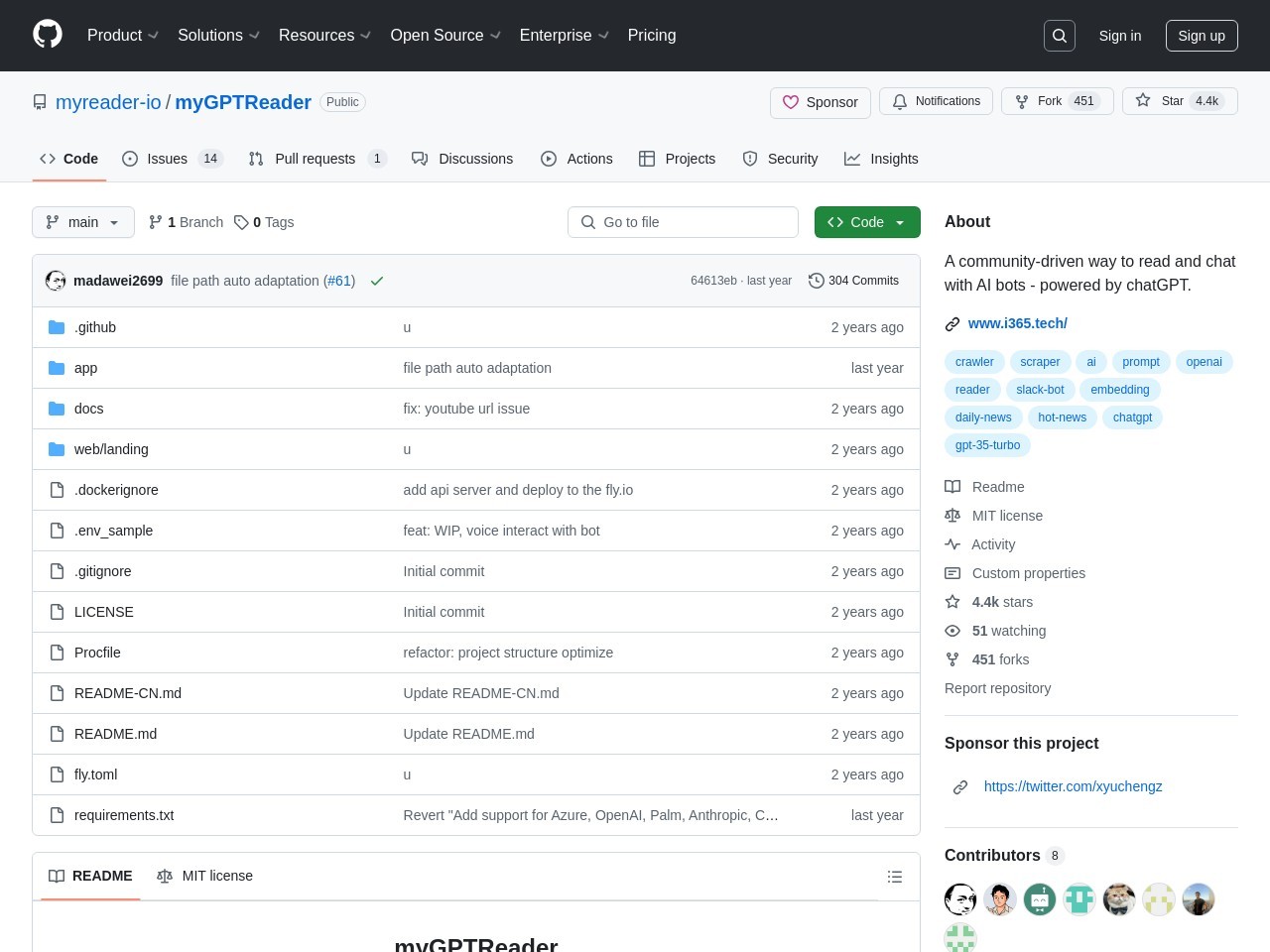Expand the Product menu
Image resolution: width=1270 pixels, height=952 pixels.
click(x=123, y=36)
